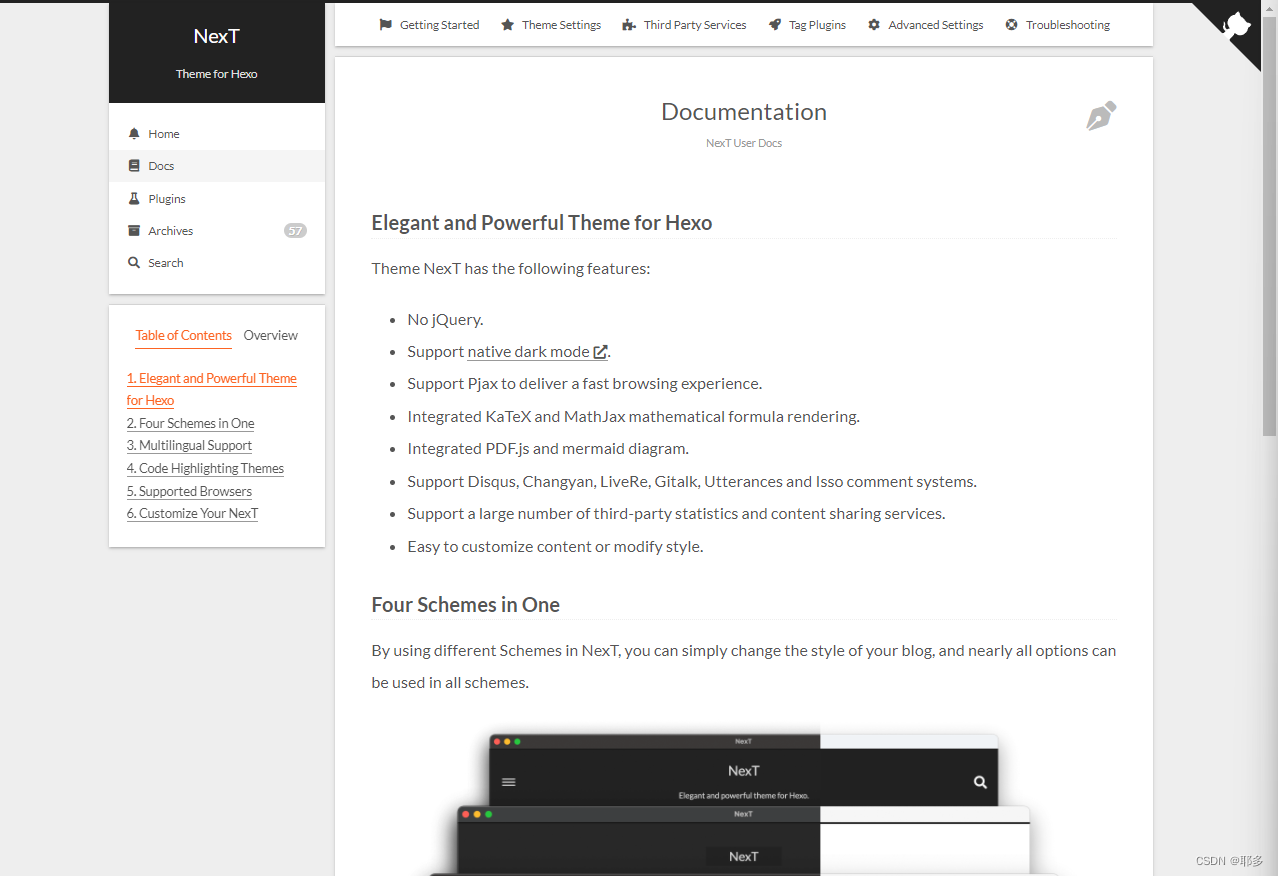
Task: Click the flag icon beside Getting Started
Action: [x=386, y=25]
